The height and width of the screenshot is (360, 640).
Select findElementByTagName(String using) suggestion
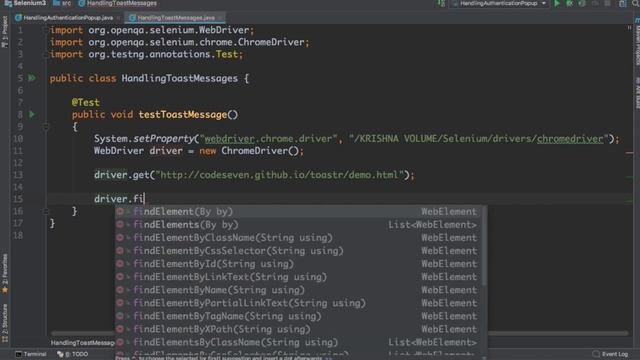299,316
